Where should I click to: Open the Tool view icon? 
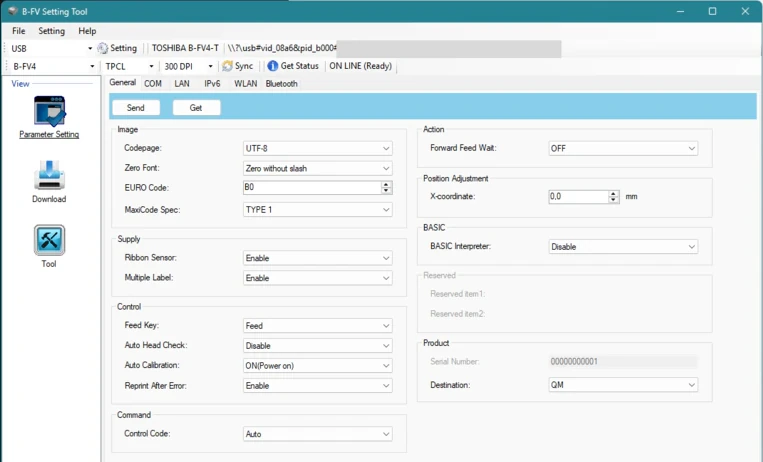tap(49, 240)
